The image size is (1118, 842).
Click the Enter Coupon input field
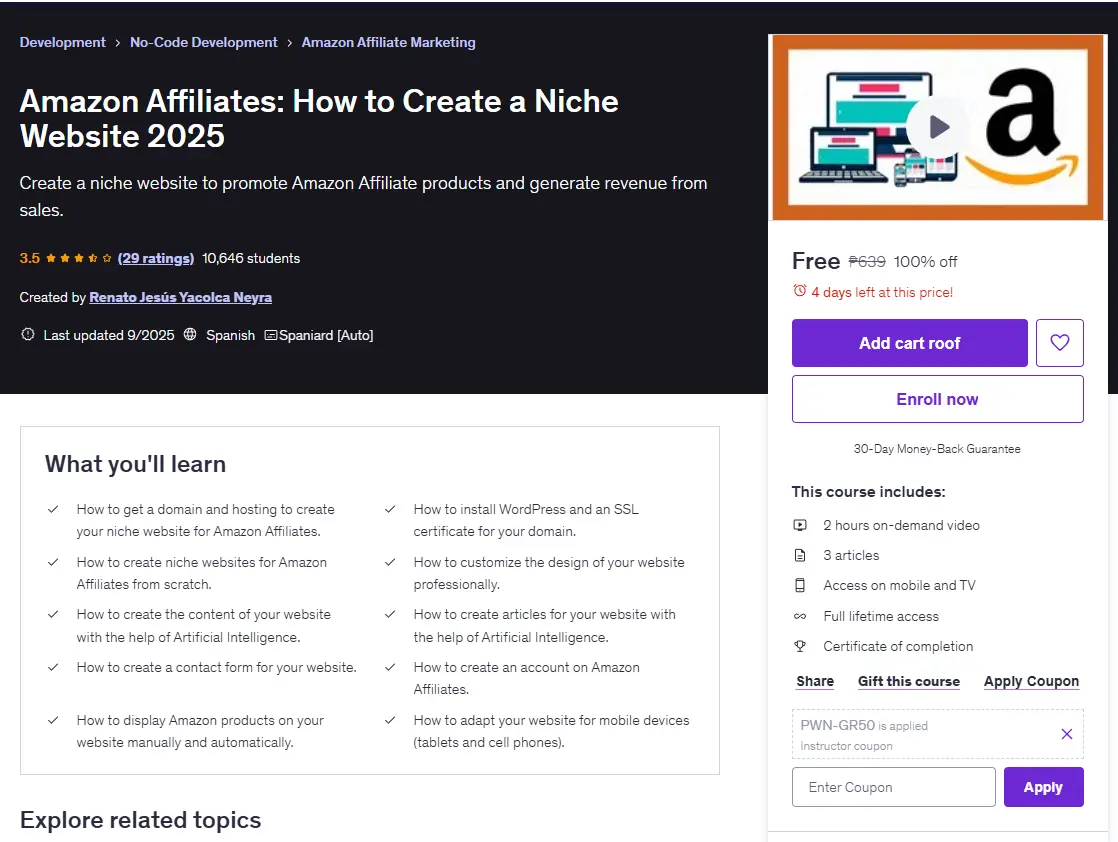pos(893,787)
